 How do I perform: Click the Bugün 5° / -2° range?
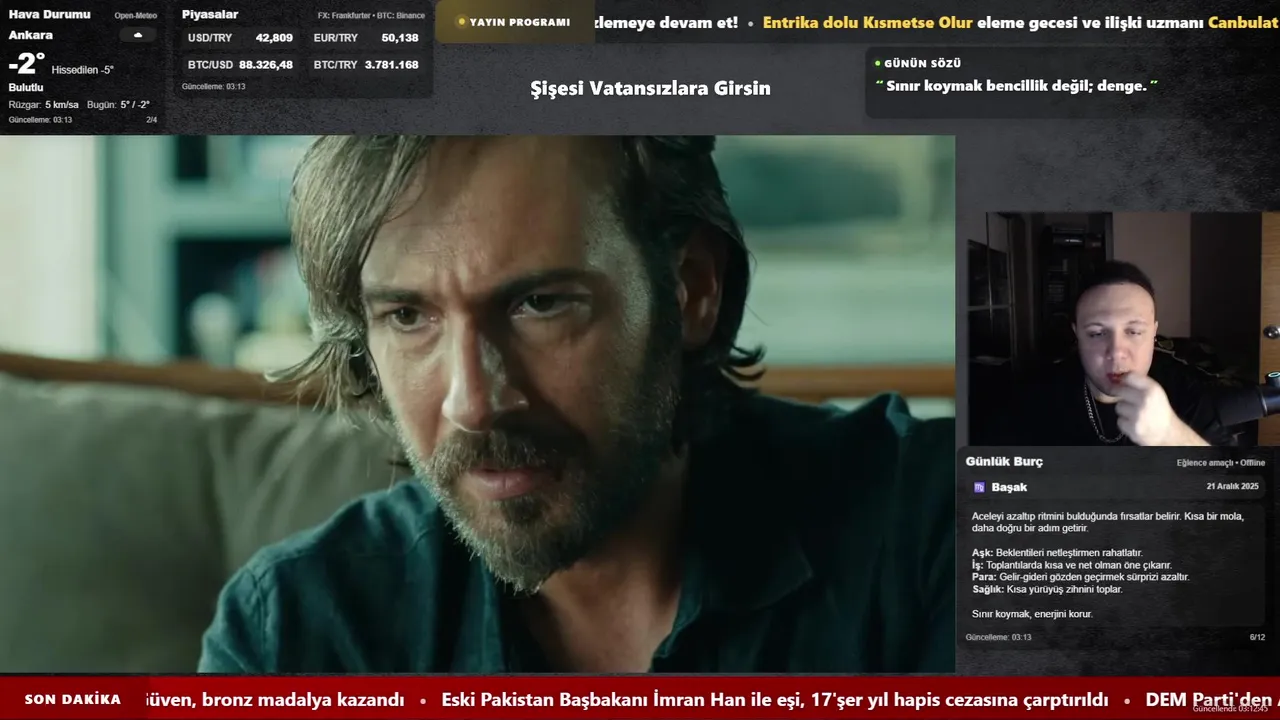[118, 105]
